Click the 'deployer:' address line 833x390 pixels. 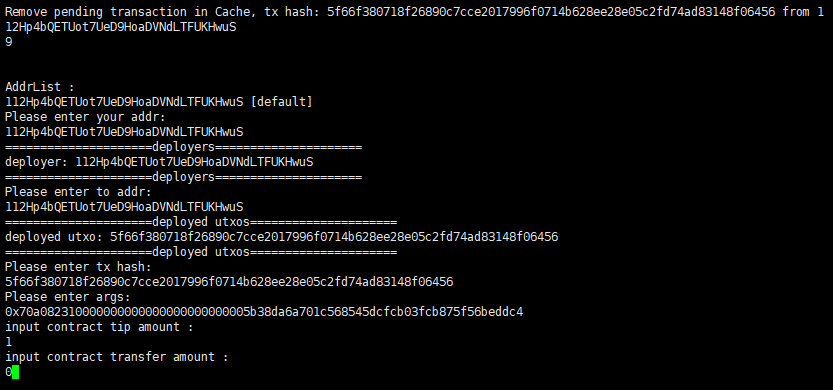click(x=159, y=162)
